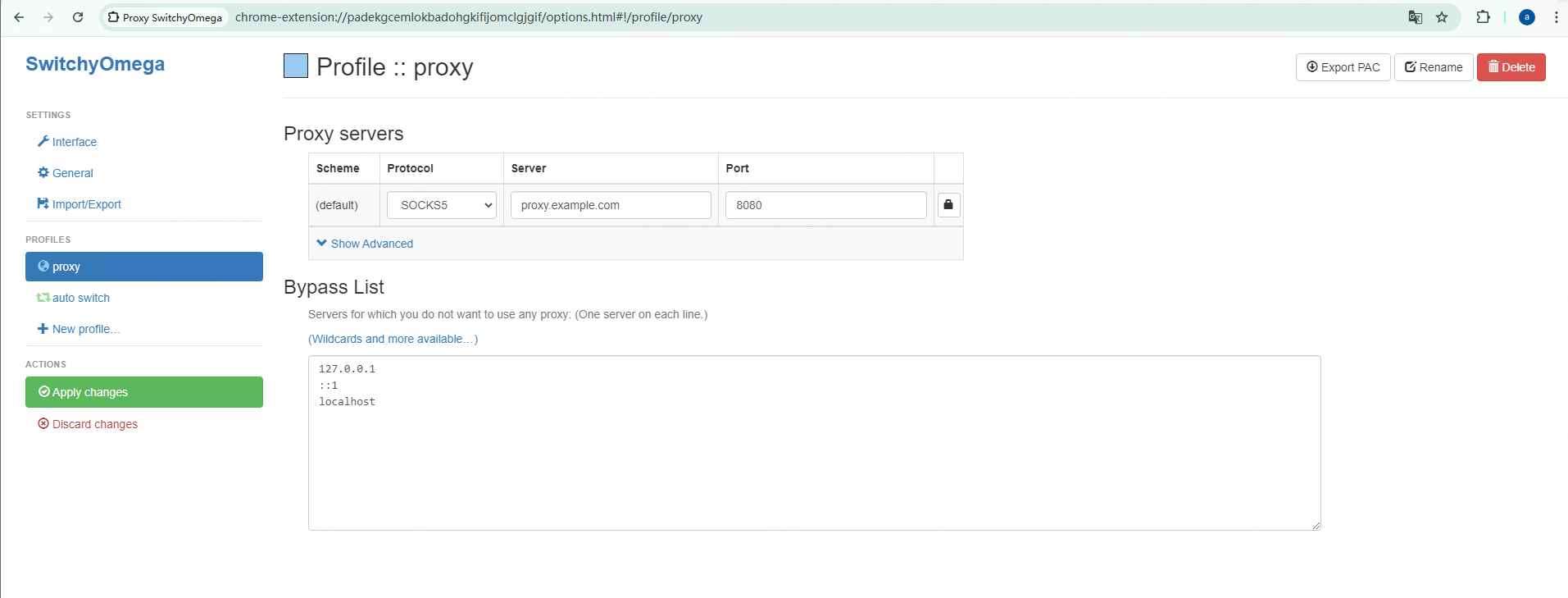Open General settings in sidebar
This screenshot has width=1568, height=598.
click(72, 173)
